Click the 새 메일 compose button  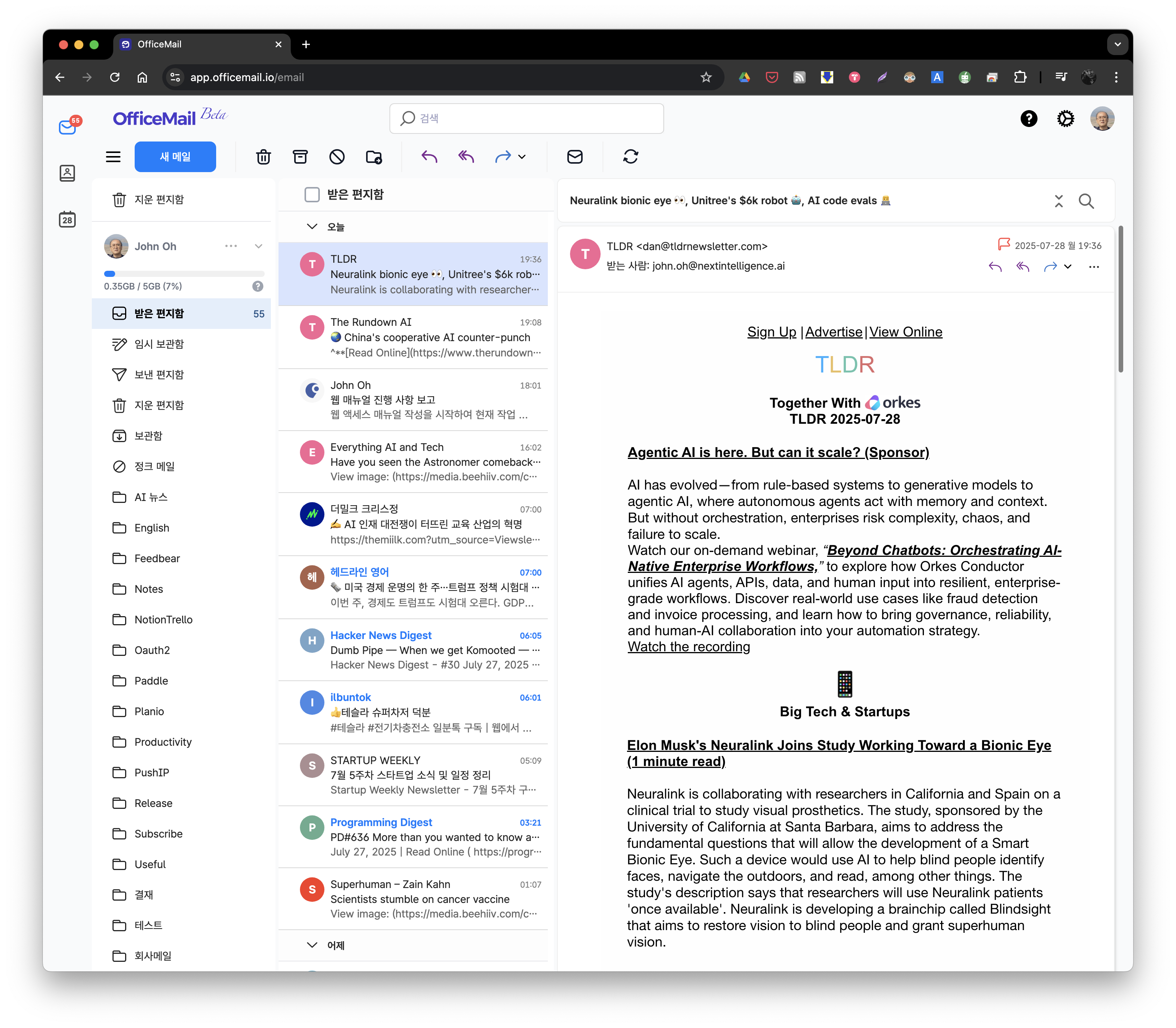[175, 157]
